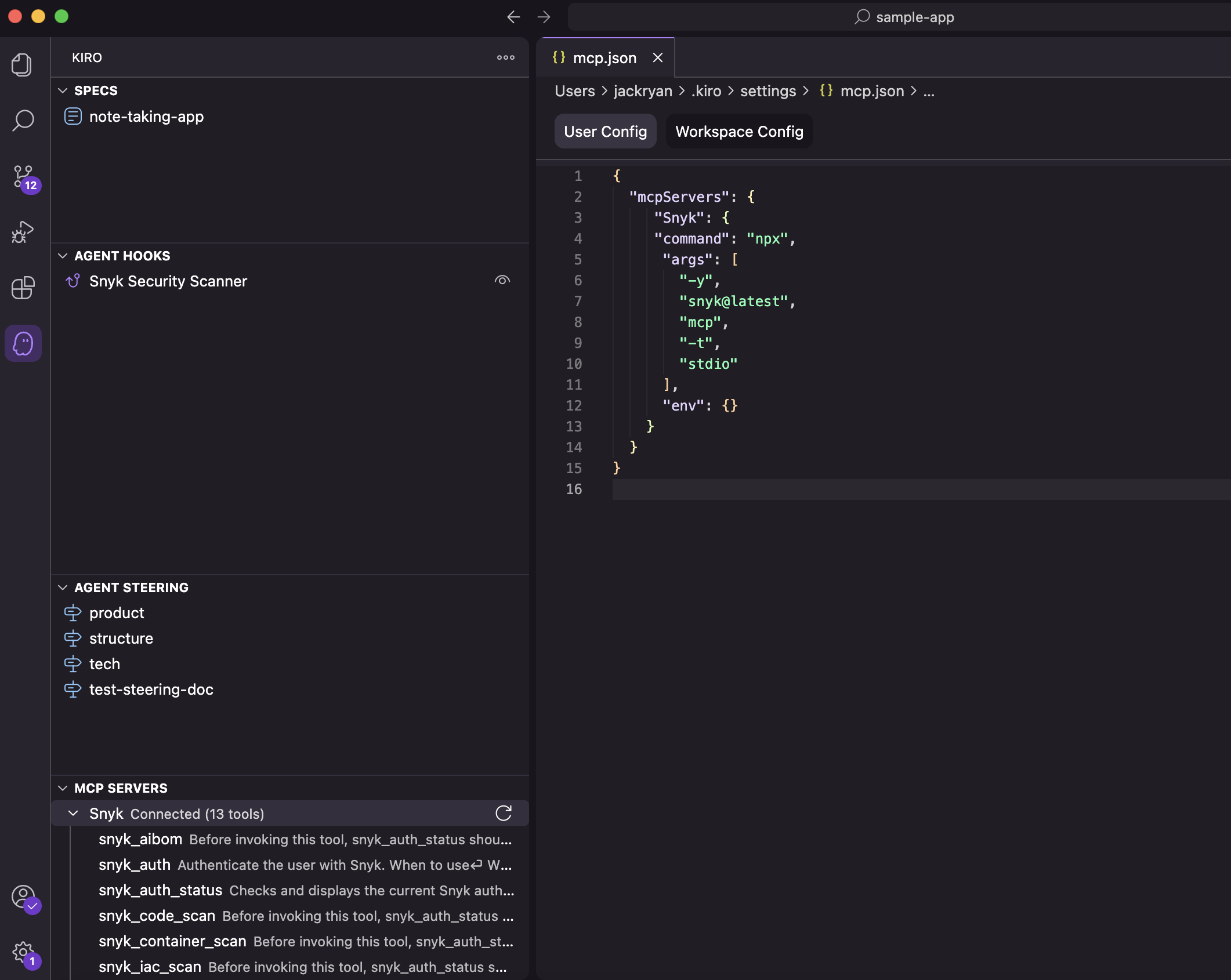
Task: Collapse the SPECS section
Action: [x=63, y=90]
